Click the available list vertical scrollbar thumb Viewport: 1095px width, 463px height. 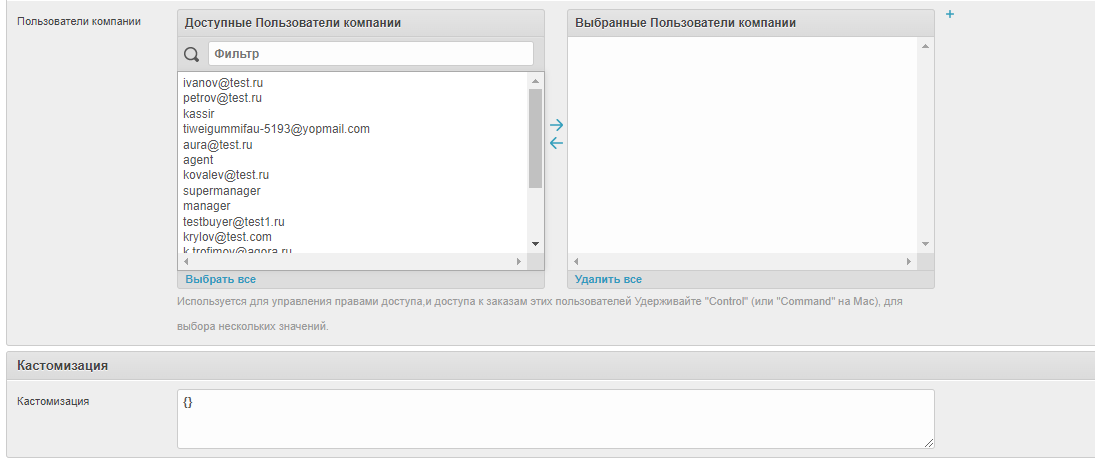pos(535,138)
